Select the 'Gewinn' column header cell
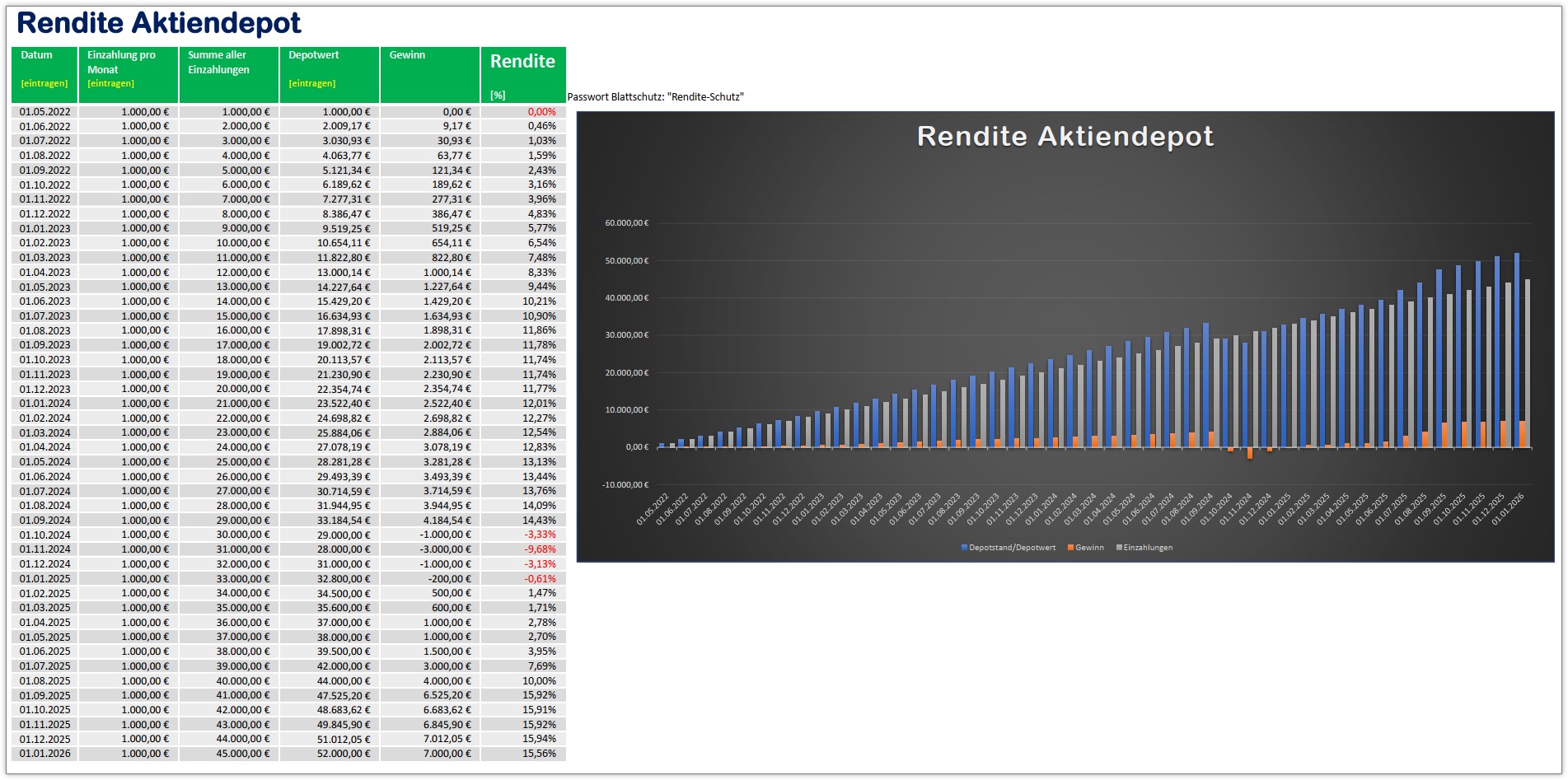The height and width of the screenshot is (780, 1568). [429, 74]
